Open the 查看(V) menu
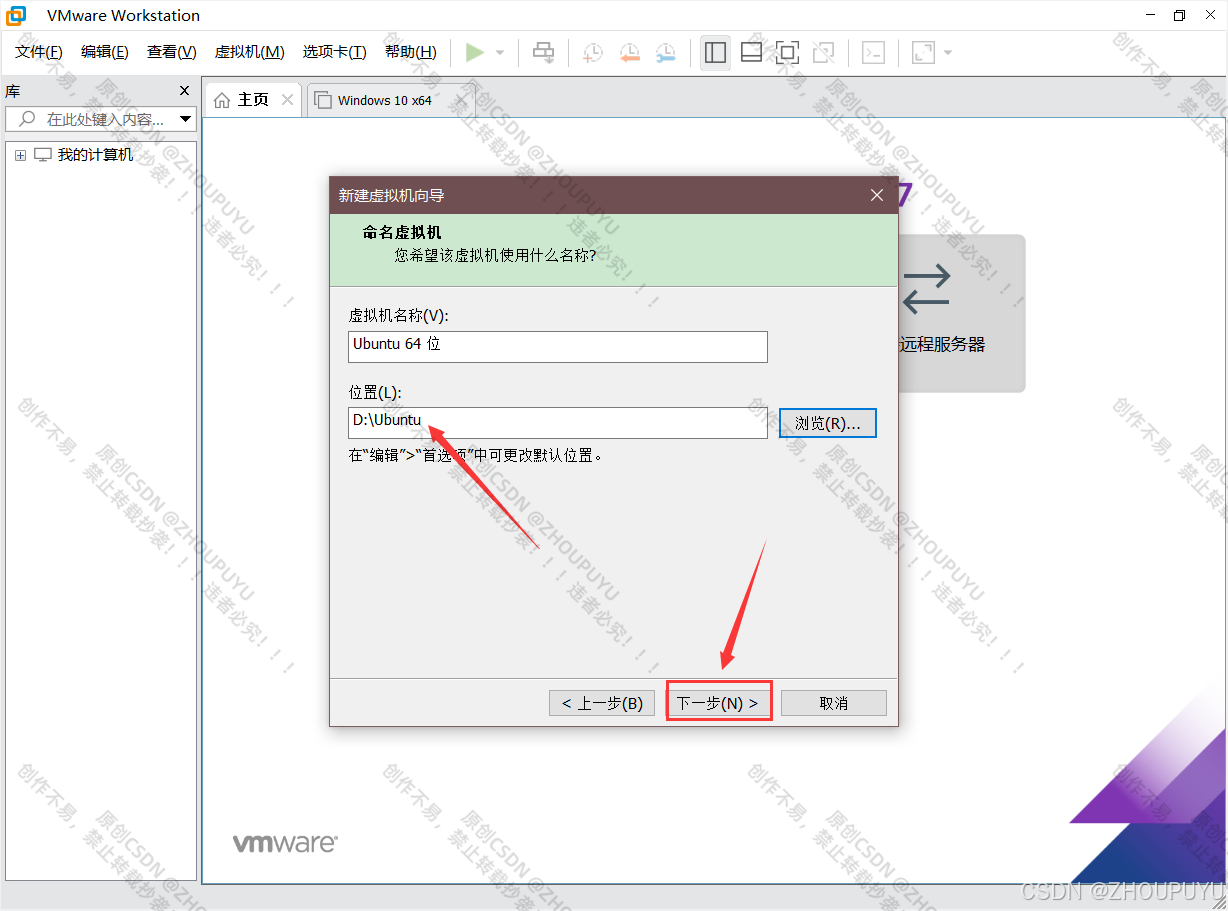Screen dimensions: 1228x911 tap(172, 52)
